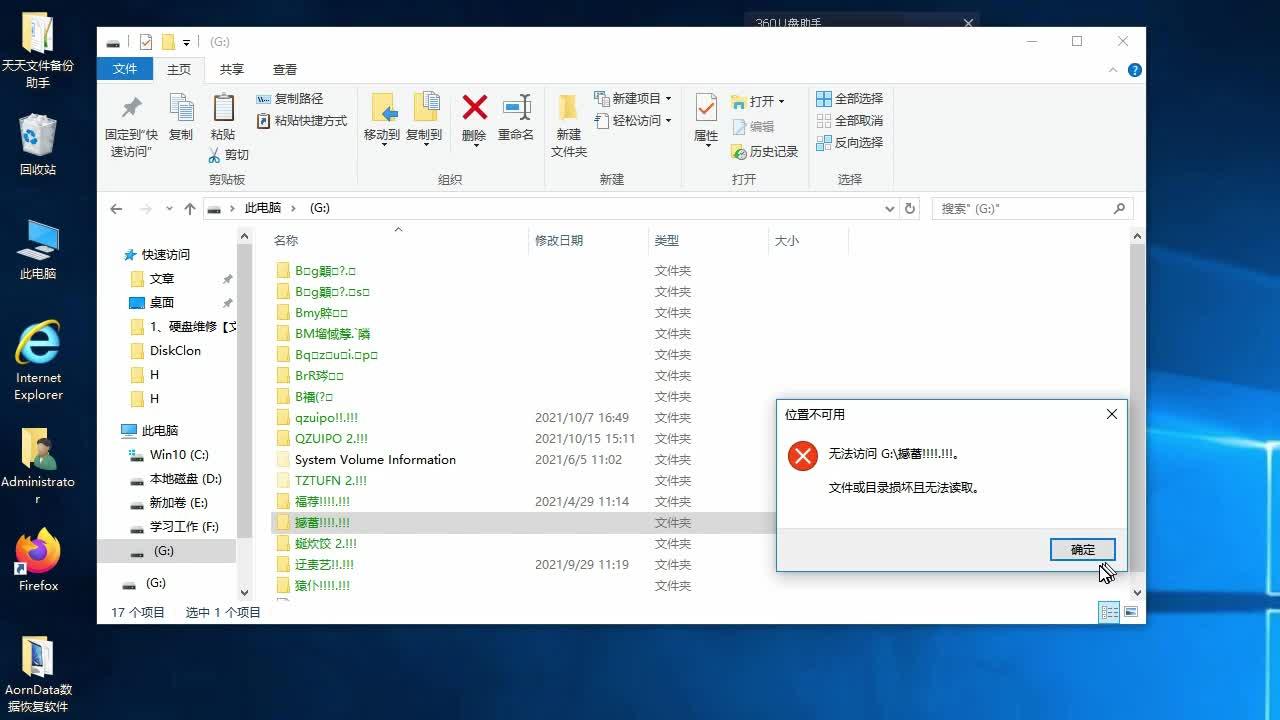Switch to Large icons view in status bar
The height and width of the screenshot is (720, 1280).
tap(1131, 612)
